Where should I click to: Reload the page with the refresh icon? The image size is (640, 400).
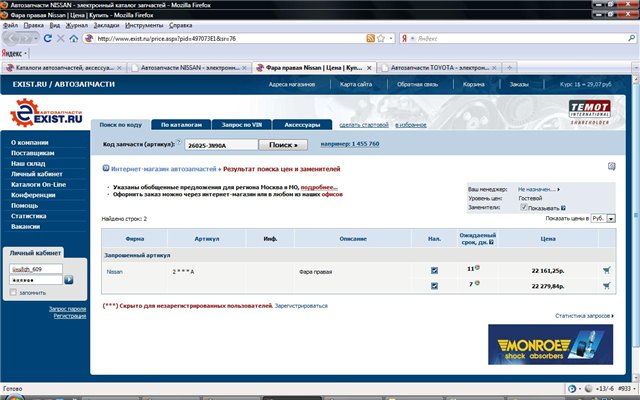(x=47, y=38)
